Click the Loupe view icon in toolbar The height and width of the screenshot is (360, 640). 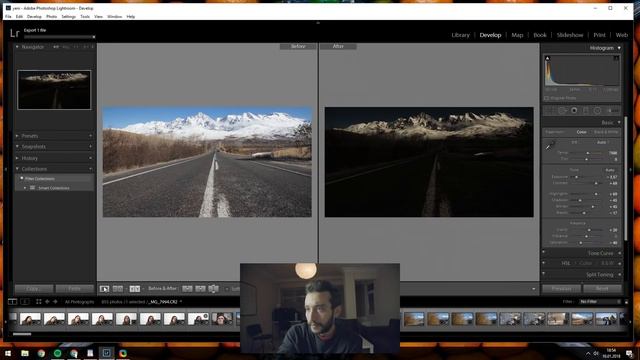pos(104,289)
